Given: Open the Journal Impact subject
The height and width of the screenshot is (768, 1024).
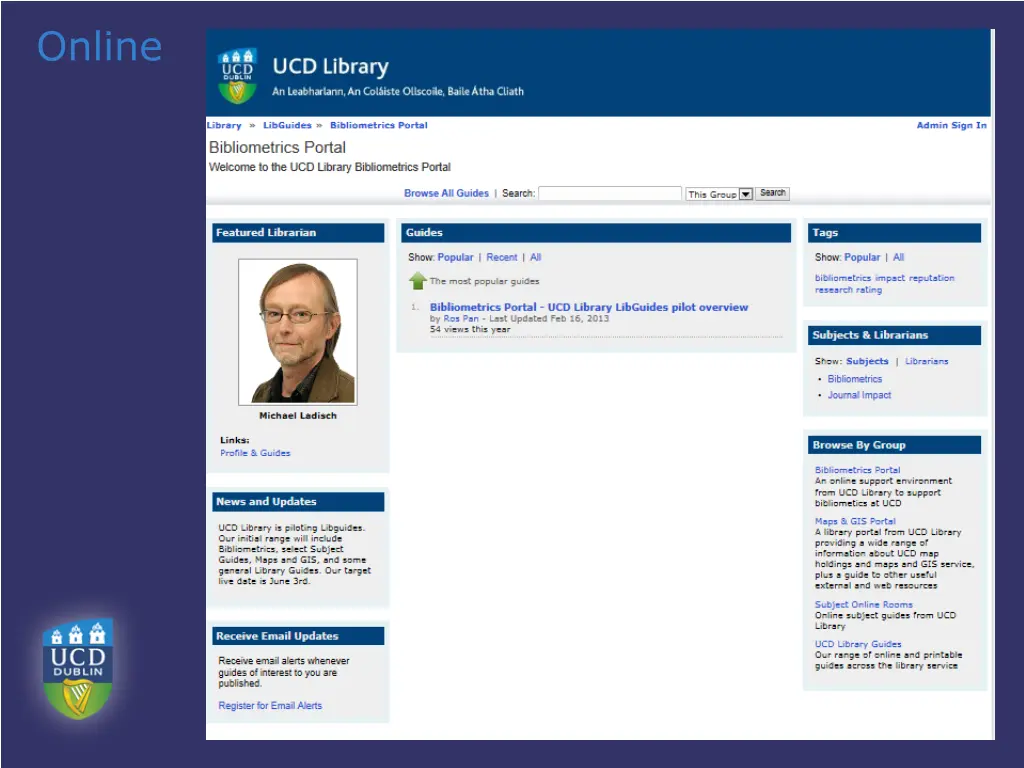Looking at the screenshot, I should coord(859,395).
